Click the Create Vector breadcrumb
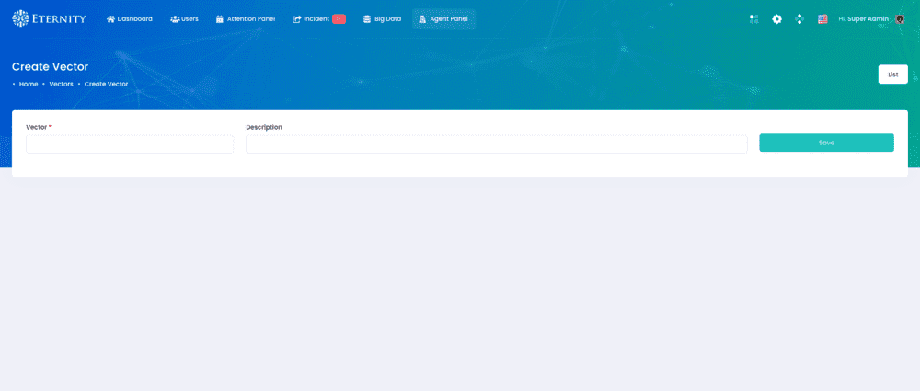The image size is (920, 391). [x=106, y=85]
